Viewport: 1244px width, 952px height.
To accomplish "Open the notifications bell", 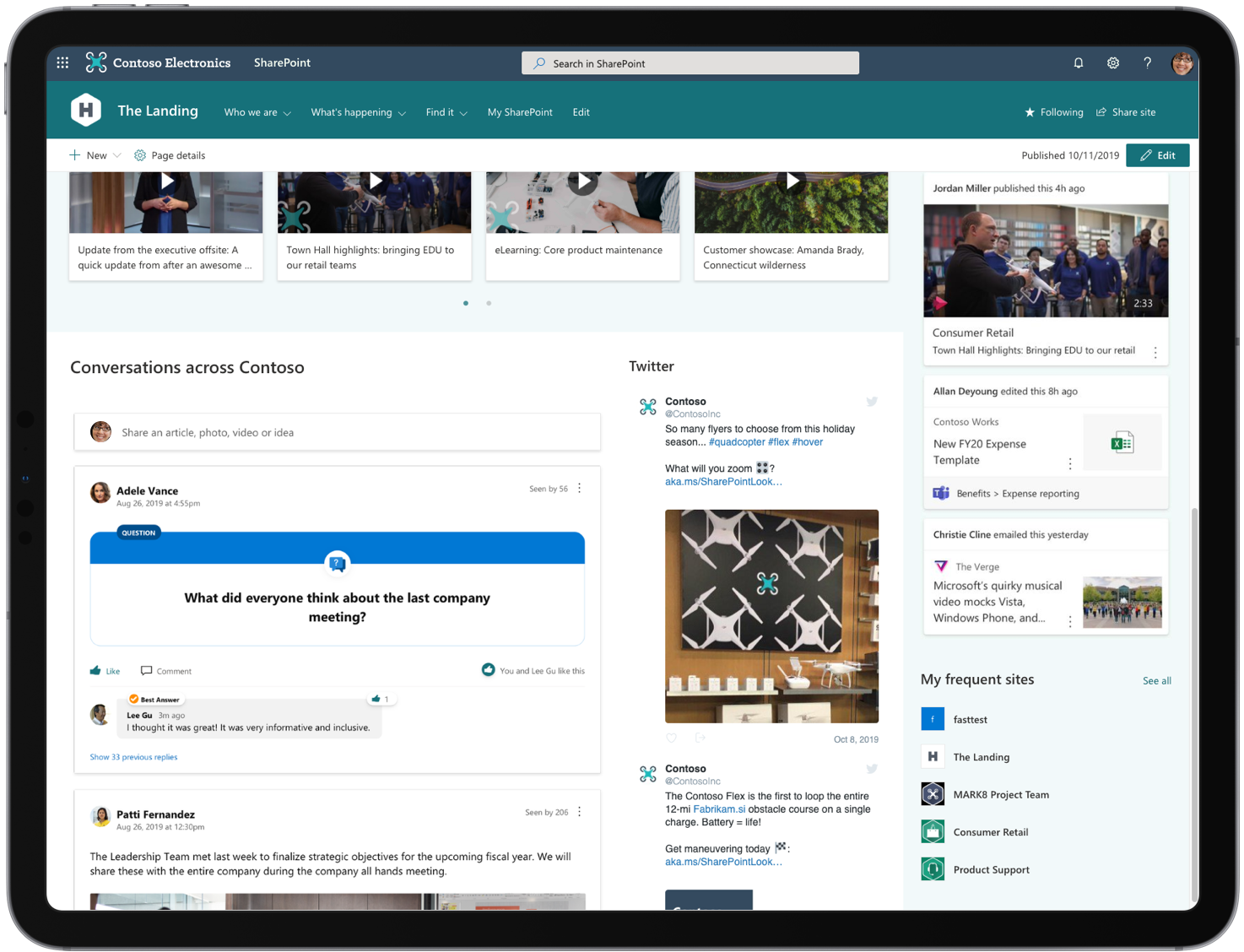I will click(x=1078, y=62).
